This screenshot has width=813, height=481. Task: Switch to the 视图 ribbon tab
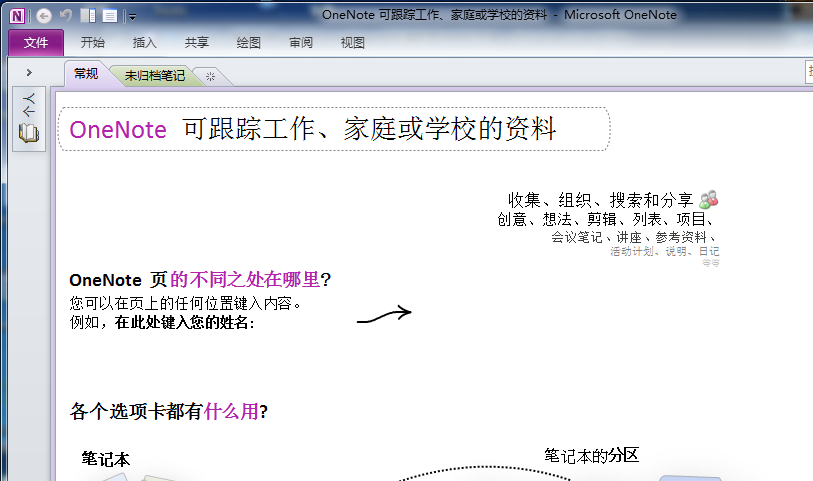353,42
